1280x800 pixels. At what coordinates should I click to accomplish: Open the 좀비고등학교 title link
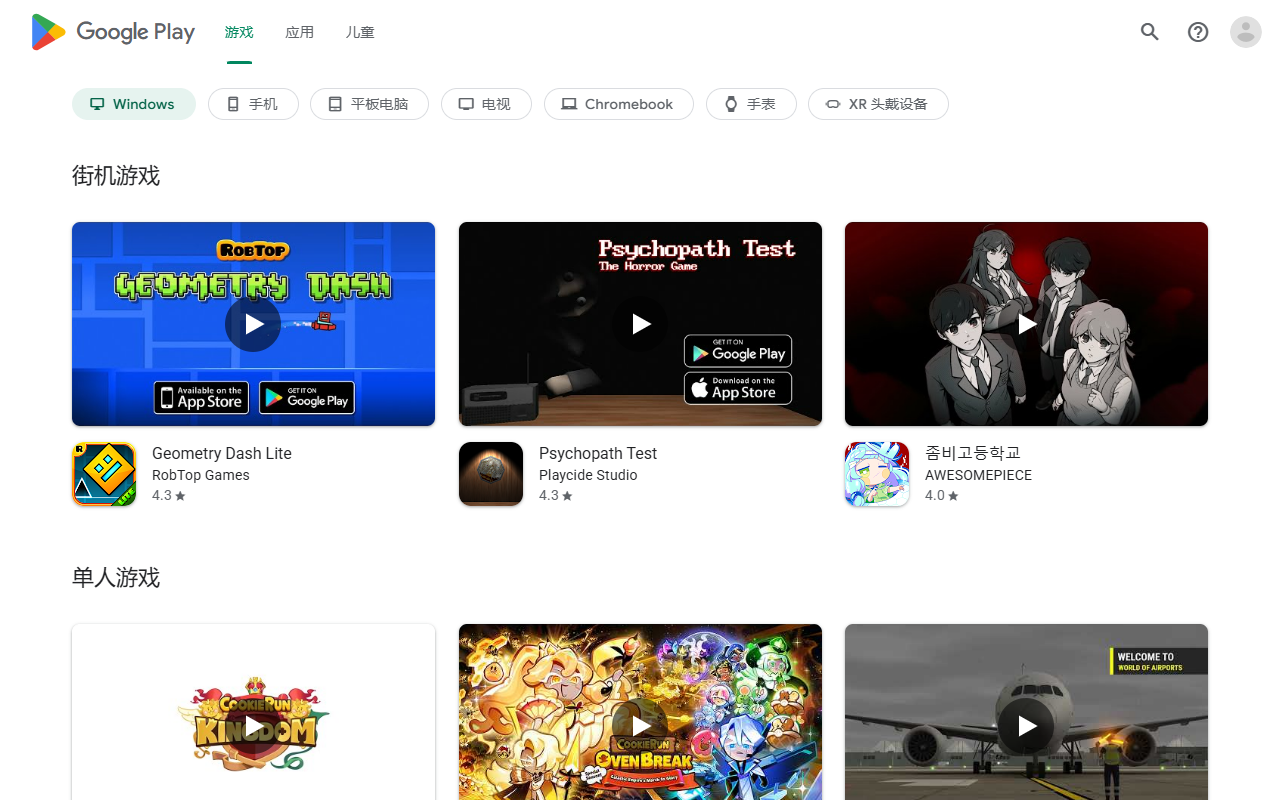(x=973, y=453)
